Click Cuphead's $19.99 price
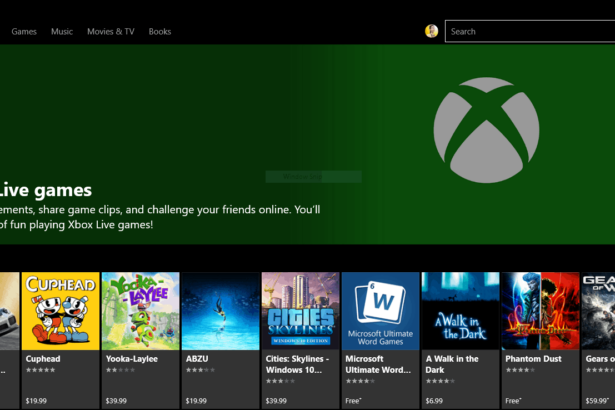Screen dimensions: 615x410 [36, 401]
